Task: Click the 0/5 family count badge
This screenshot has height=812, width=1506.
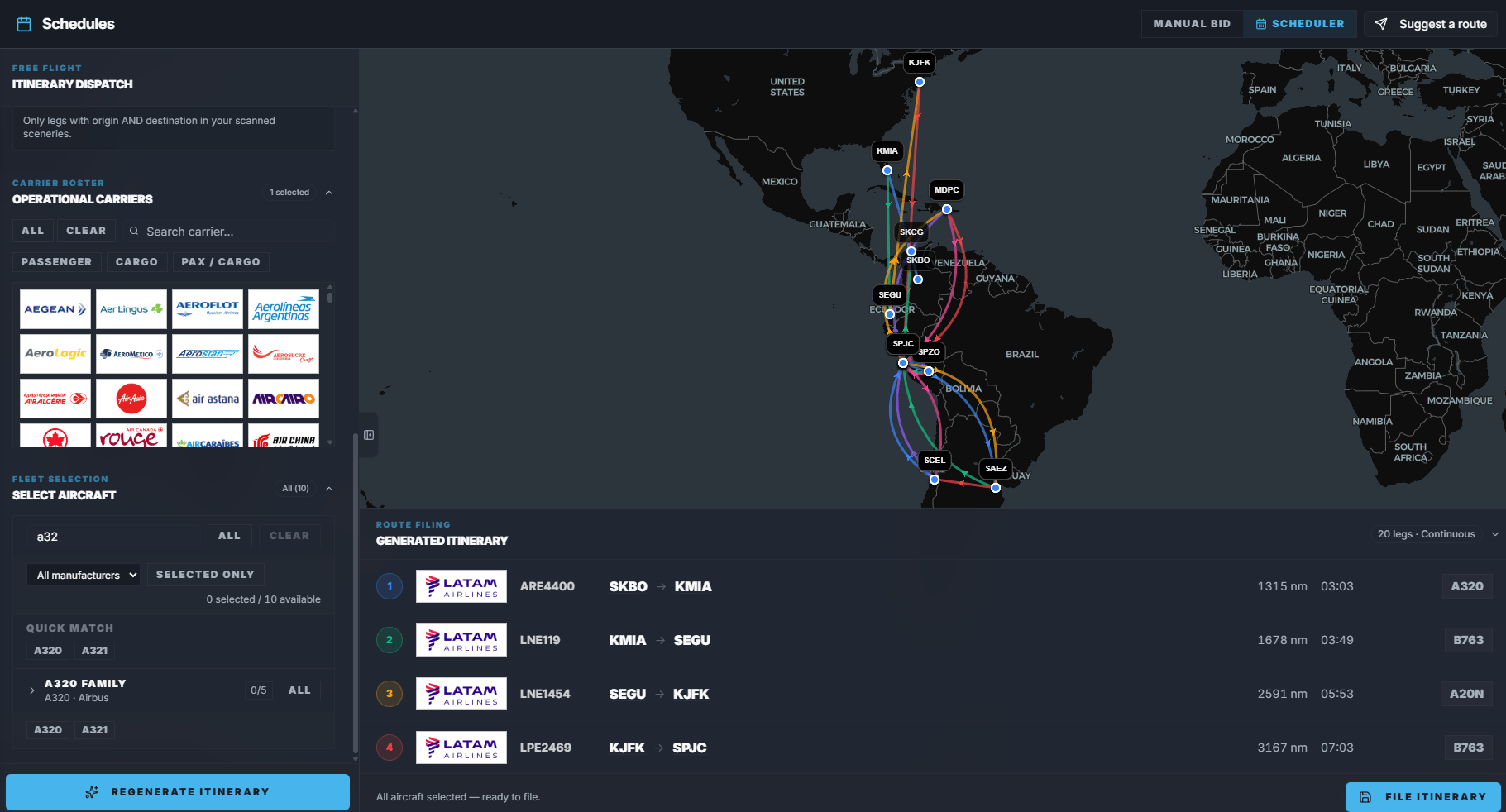Action: pos(259,690)
